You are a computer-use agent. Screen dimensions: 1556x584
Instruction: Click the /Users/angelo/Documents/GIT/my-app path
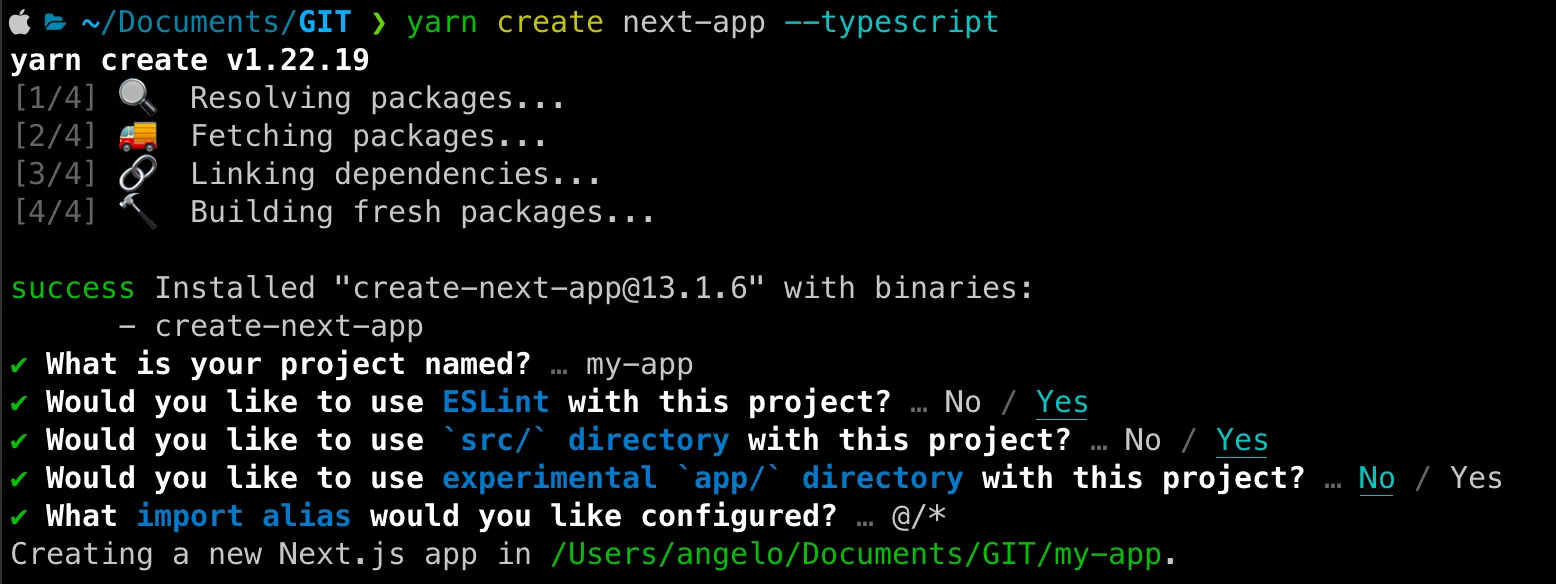[x=857, y=555]
